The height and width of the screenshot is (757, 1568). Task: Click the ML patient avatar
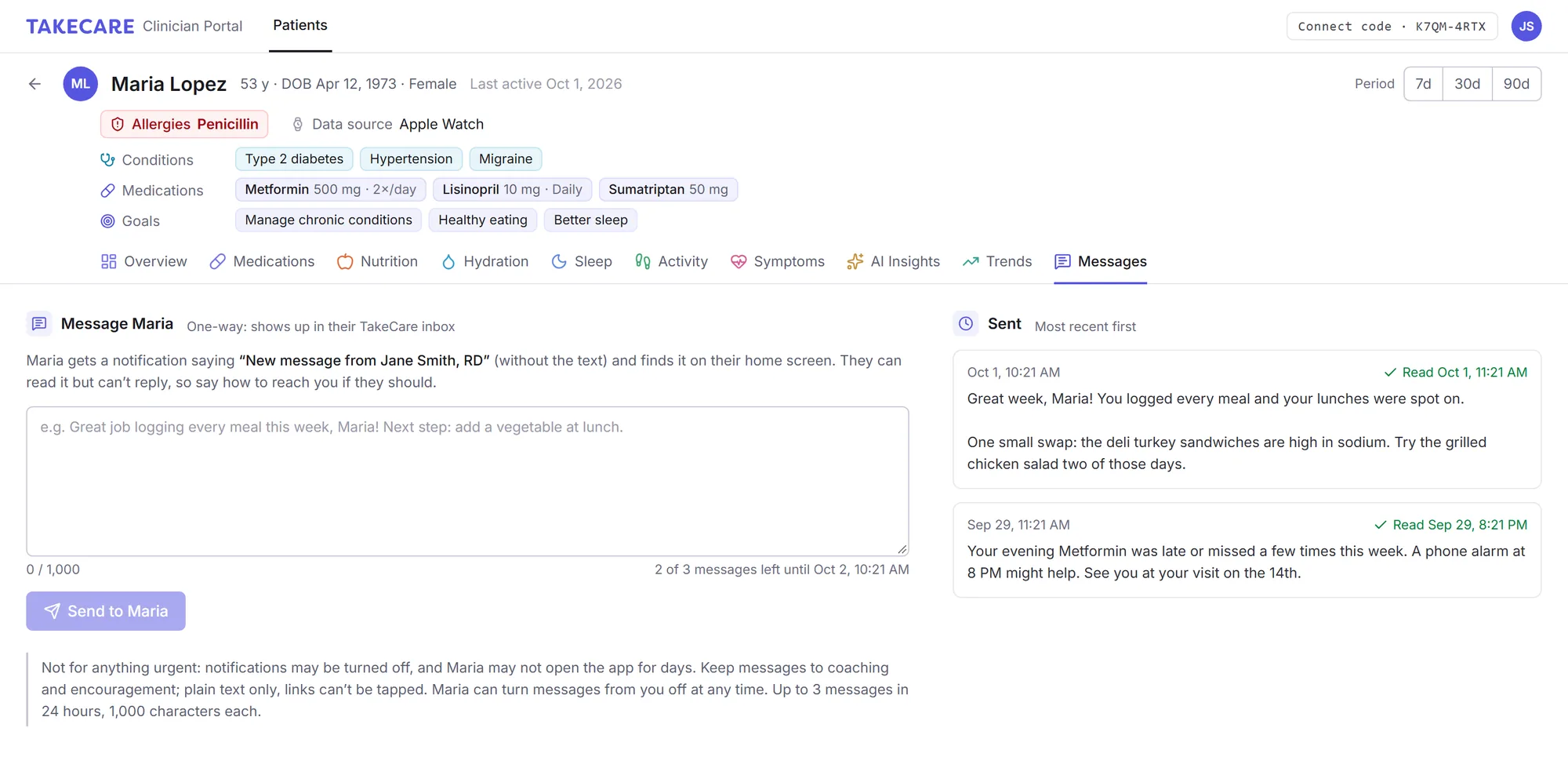tap(80, 84)
